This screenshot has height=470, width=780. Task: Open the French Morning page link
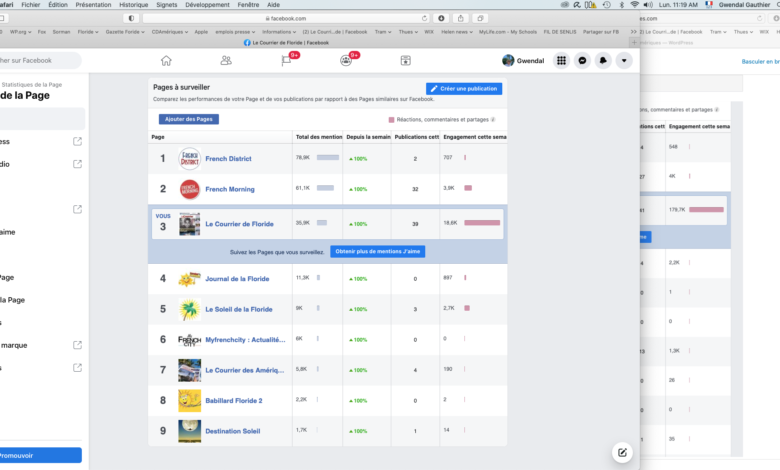pos(230,189)
